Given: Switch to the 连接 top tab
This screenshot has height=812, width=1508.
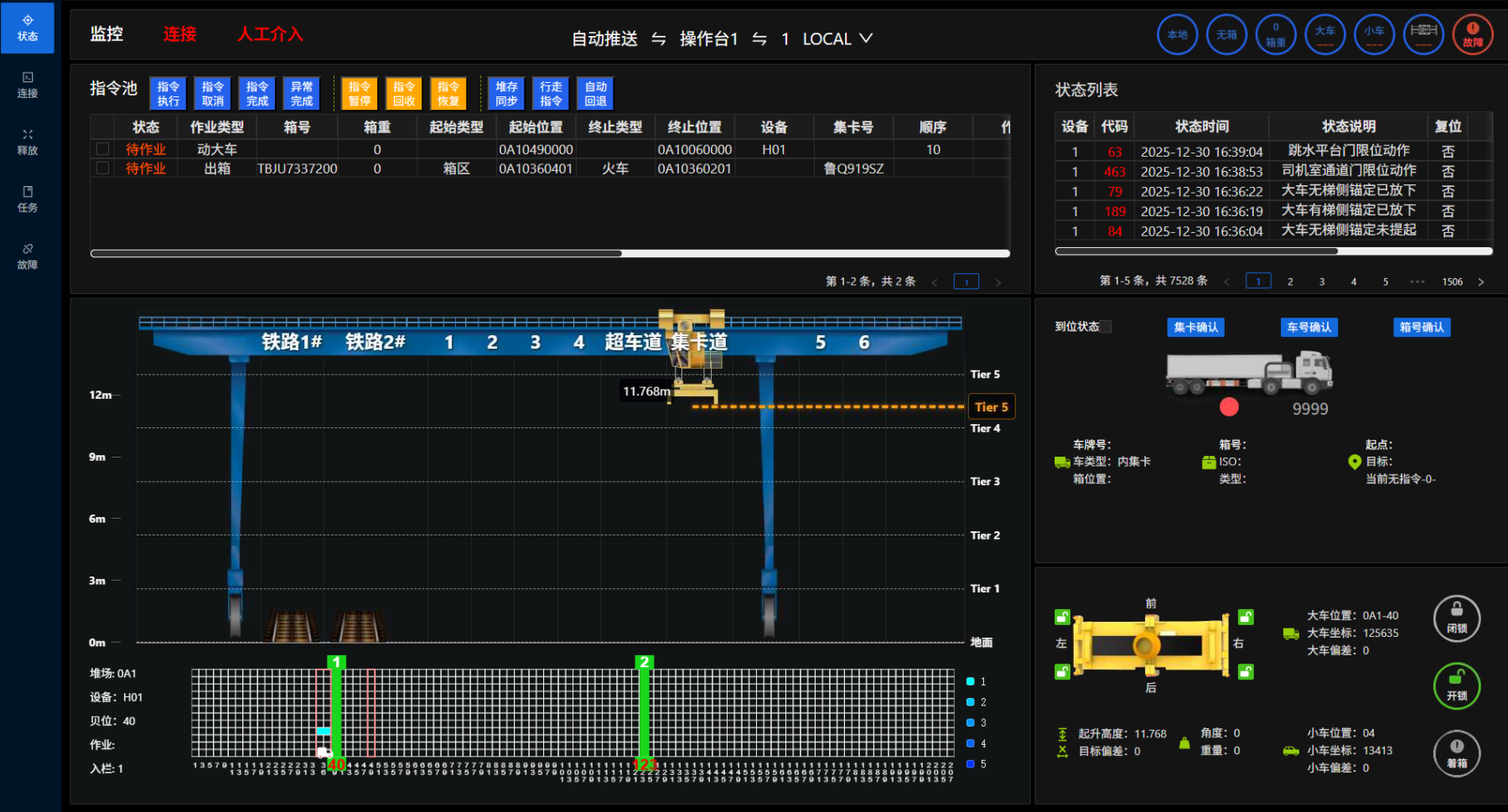Looking at the screenshot, I should click(179, 34).
